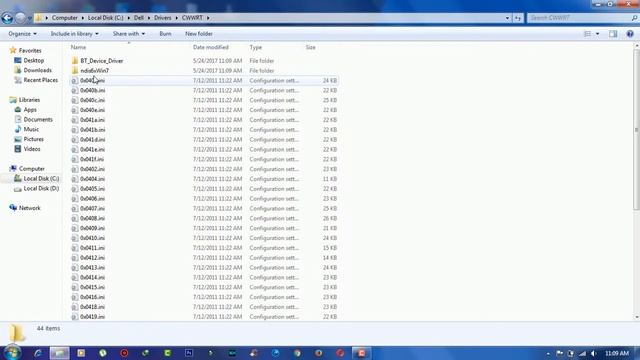640x360 pixels.
Task: Click the vertical scrollbar of file list
Action: (636, 131)
